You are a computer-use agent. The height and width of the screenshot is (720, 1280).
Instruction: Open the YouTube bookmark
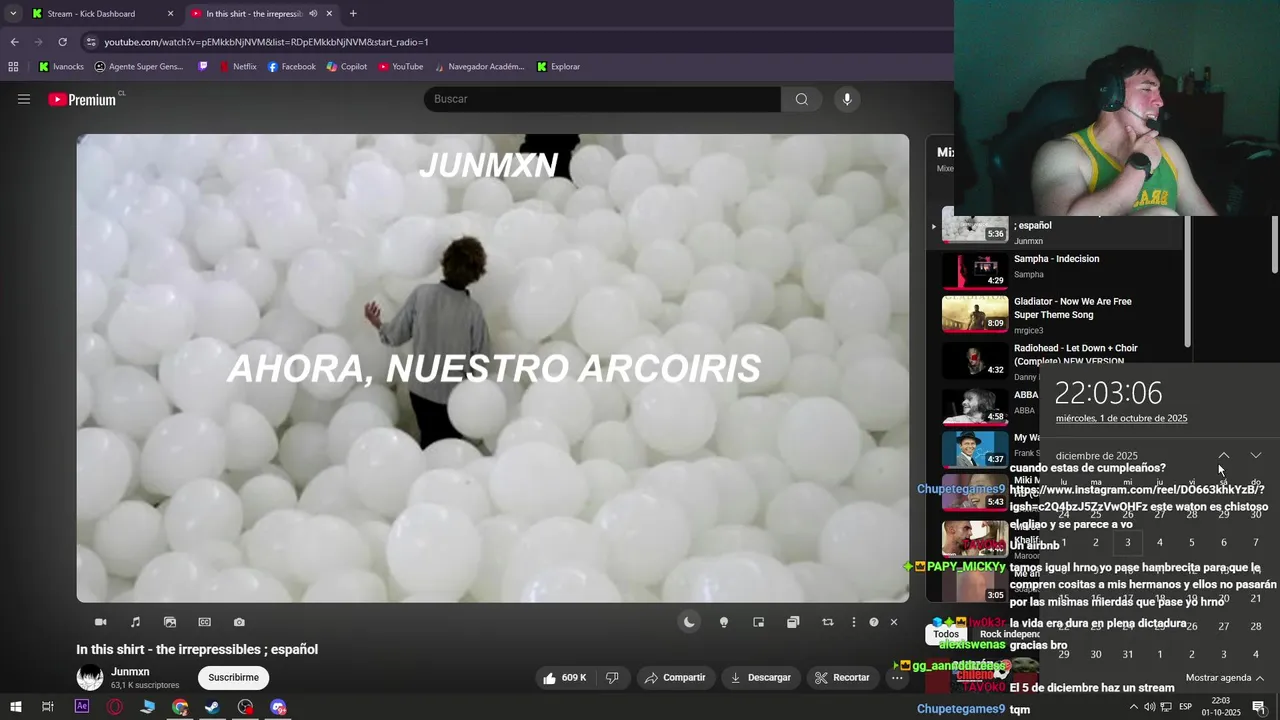point(400,67)
